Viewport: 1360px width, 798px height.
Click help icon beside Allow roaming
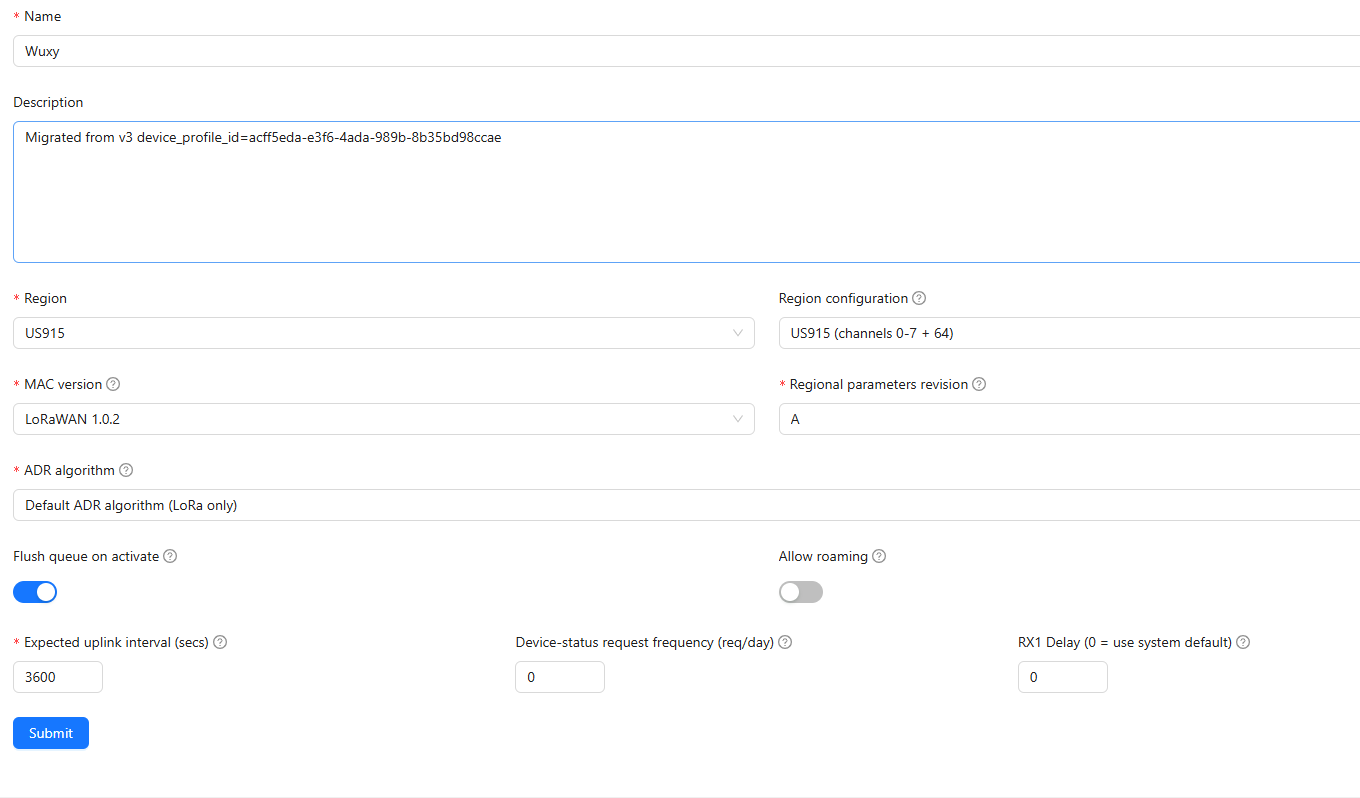pyautogui.click(x=878, y=556)
